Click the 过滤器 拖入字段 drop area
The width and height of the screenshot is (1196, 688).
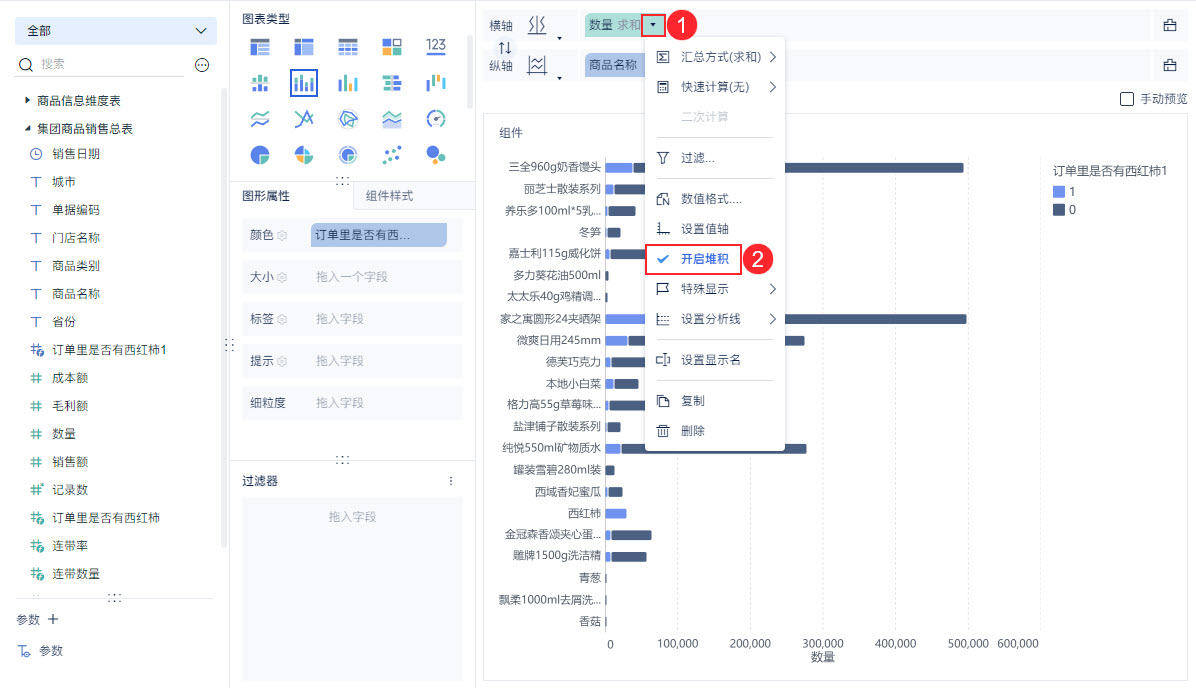pyautogui.click(x=352, y=588)
